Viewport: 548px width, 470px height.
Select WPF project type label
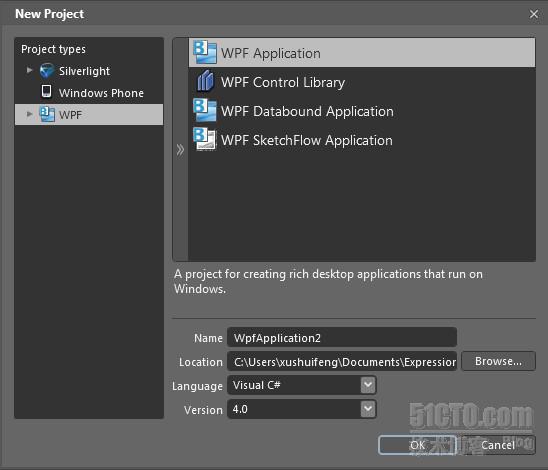point(70,115)
